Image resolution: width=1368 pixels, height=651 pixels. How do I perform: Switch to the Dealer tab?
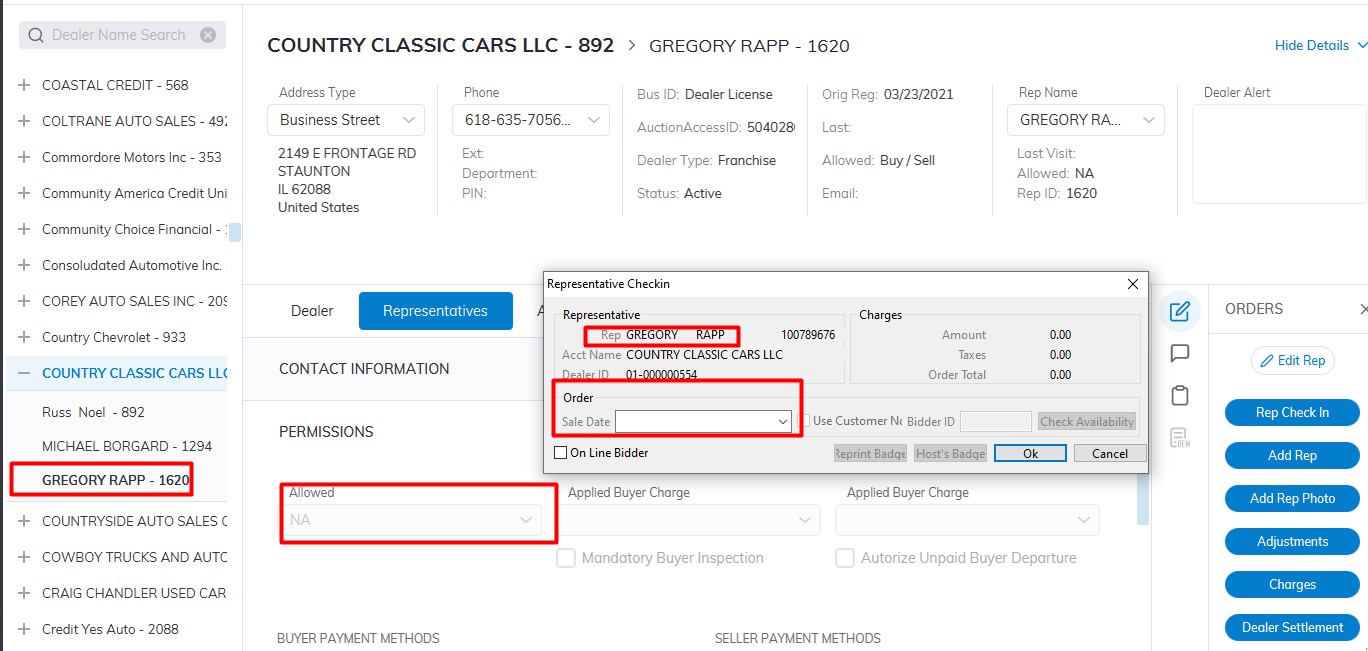312,311
